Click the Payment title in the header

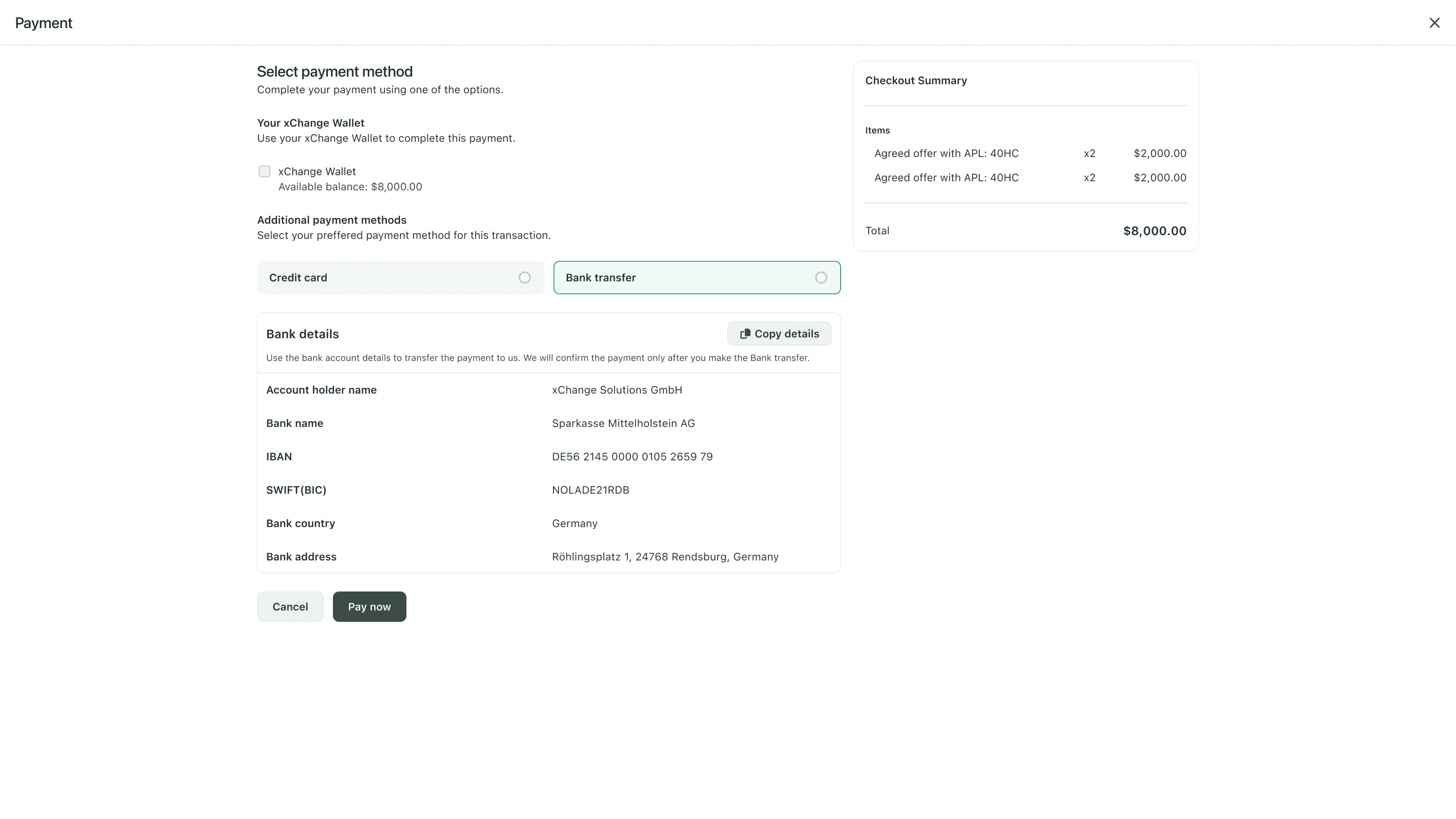[44, 23]
